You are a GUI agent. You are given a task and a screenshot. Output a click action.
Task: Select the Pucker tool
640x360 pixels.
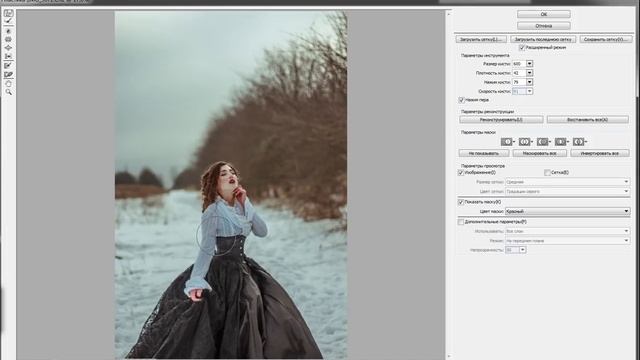tap(8, 40)
